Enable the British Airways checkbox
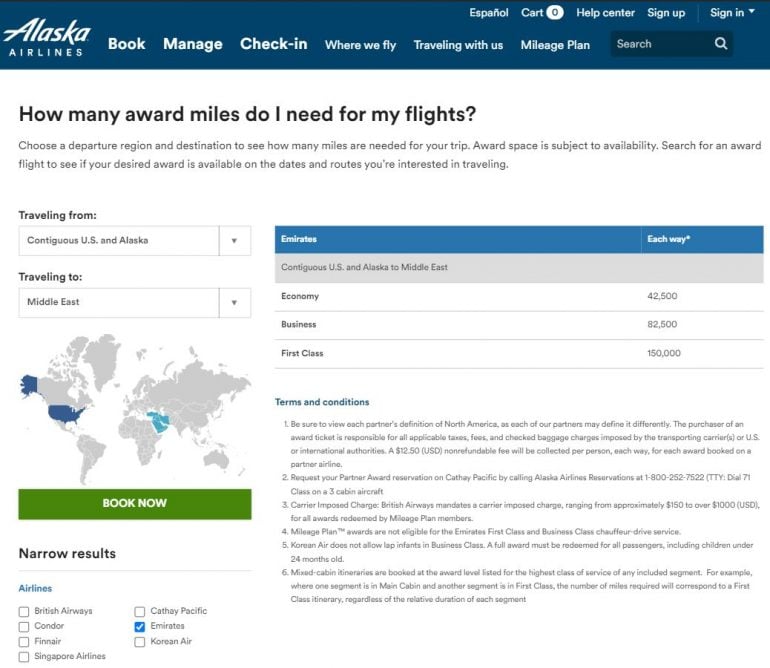 click(24, 611)
